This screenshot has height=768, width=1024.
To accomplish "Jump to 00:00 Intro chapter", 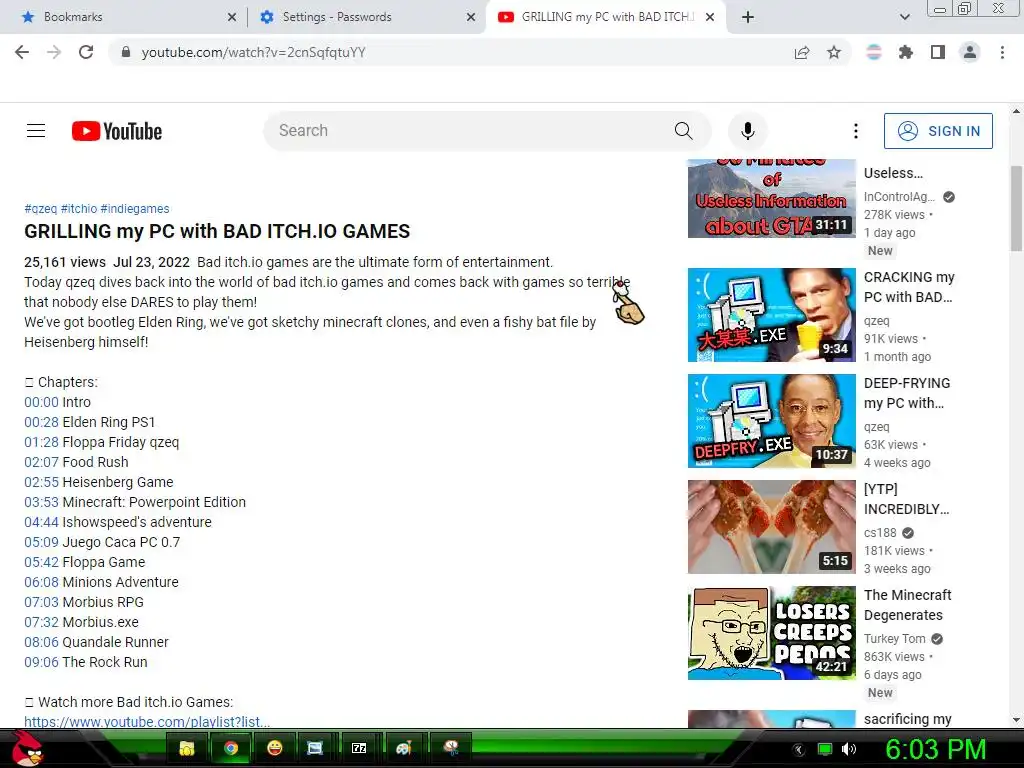I will pyautogui.click(x=41, y=402).
